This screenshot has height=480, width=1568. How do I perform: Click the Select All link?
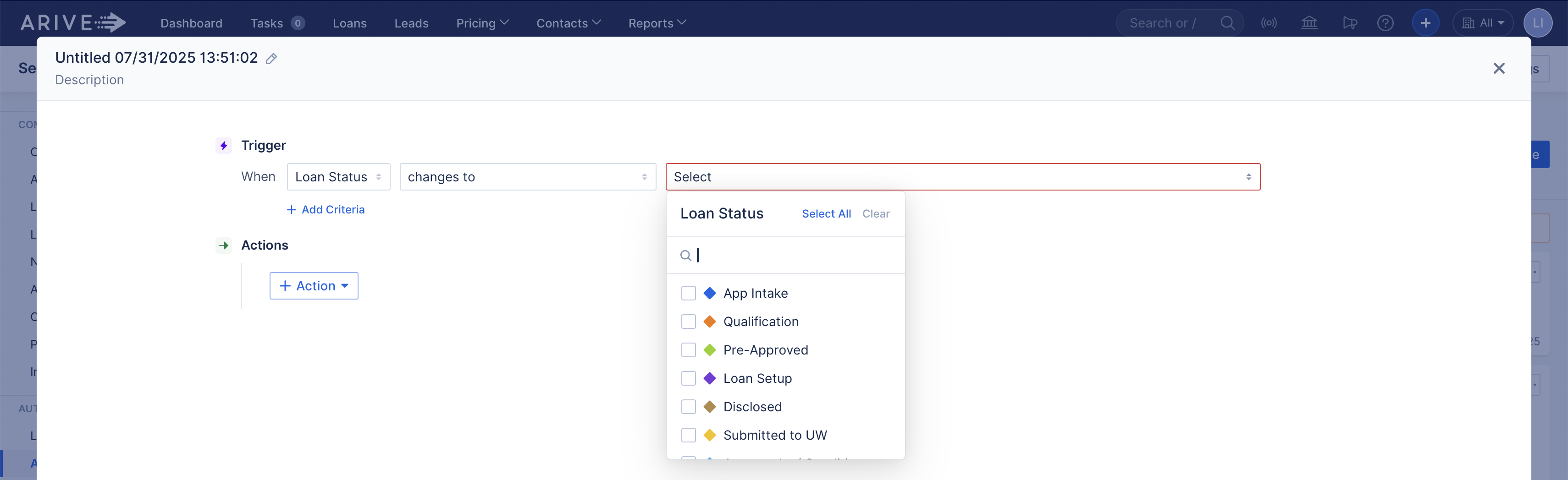pos(826,213)
